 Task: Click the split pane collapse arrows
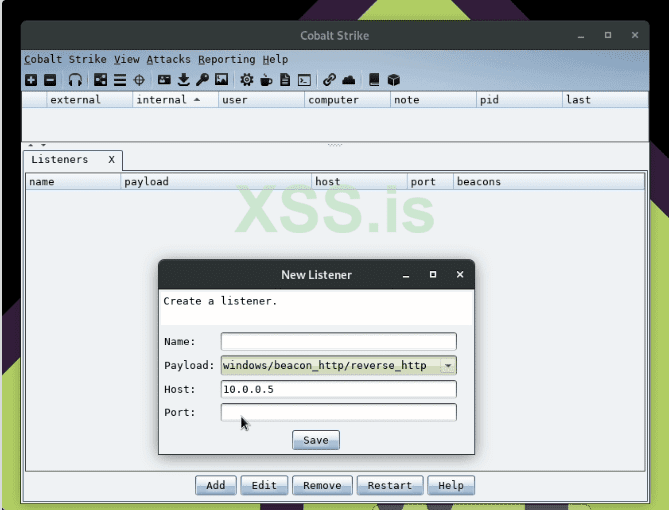(x=37, y=145)
